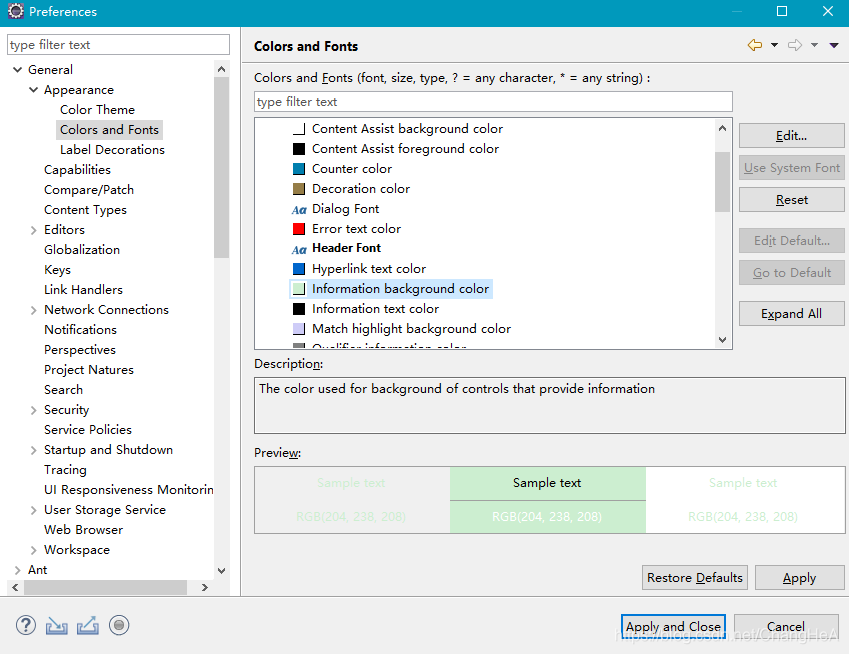Open the Perspectives preference page
The image size is (849, 654).
[x=80, y=350]
